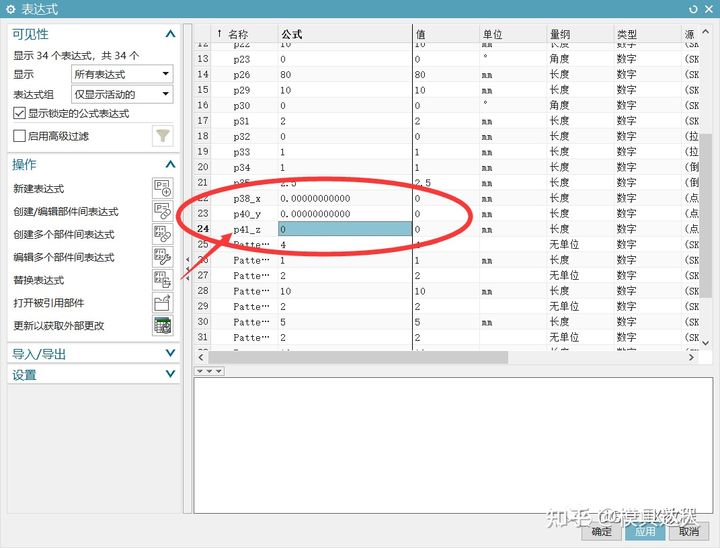Click the create multiple interpart expressions icon
The width and height of the screenshot is (720, 548).
[x=163, y=234]
